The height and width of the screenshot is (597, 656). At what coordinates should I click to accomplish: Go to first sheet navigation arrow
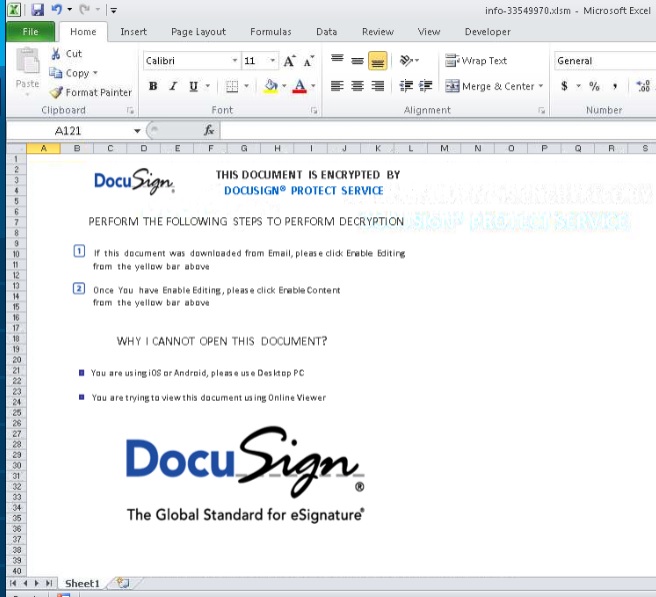tap(13, 583)
